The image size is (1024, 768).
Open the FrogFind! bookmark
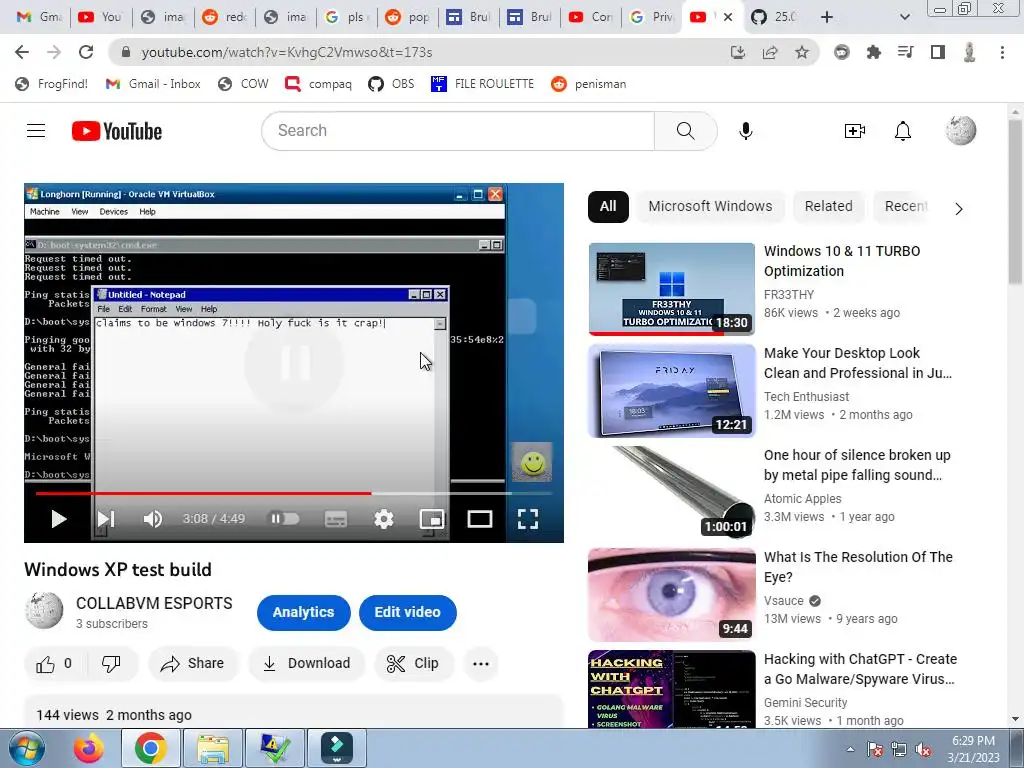(x=52, y=84)
